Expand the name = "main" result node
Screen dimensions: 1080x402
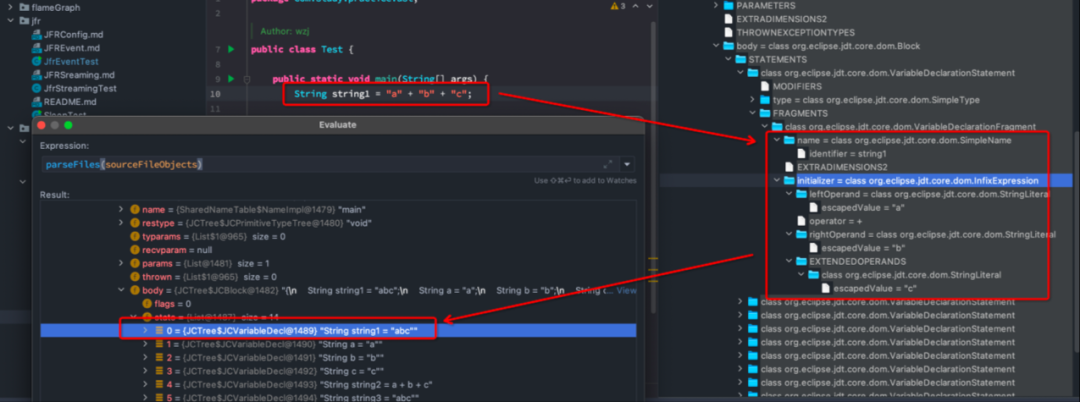point(121,209)
